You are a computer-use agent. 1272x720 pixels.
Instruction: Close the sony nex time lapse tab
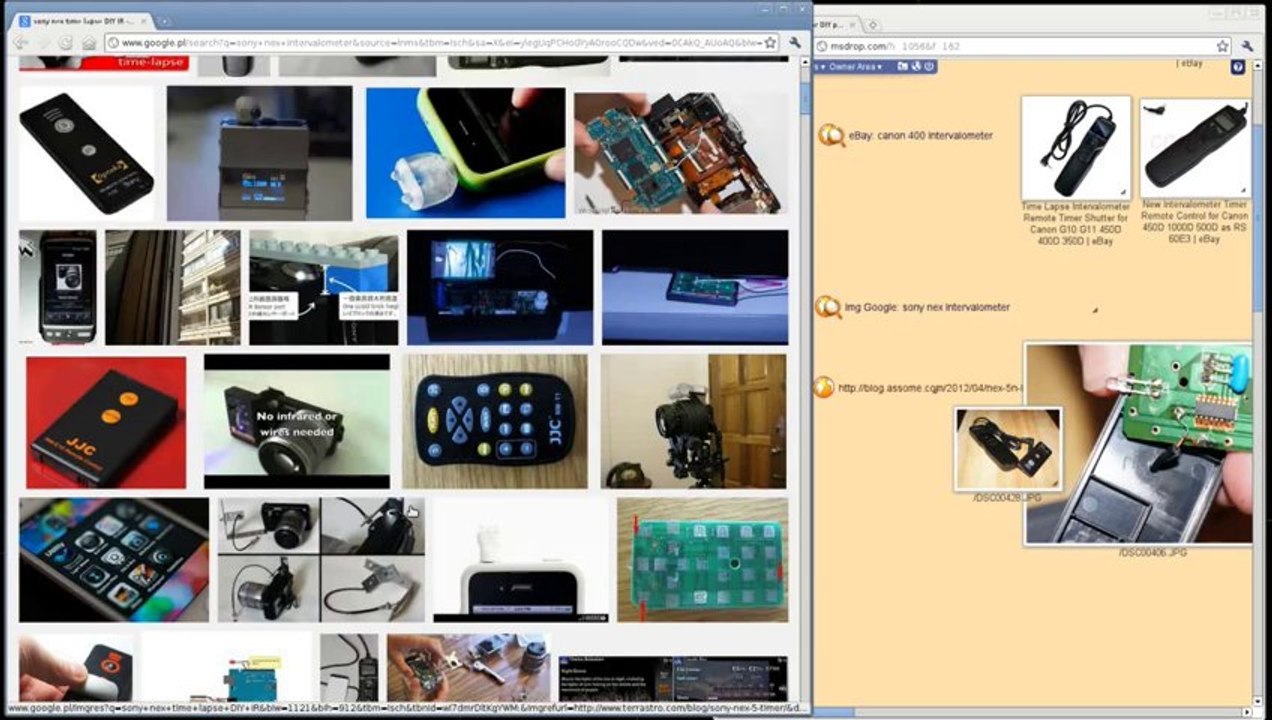(142, 21)
